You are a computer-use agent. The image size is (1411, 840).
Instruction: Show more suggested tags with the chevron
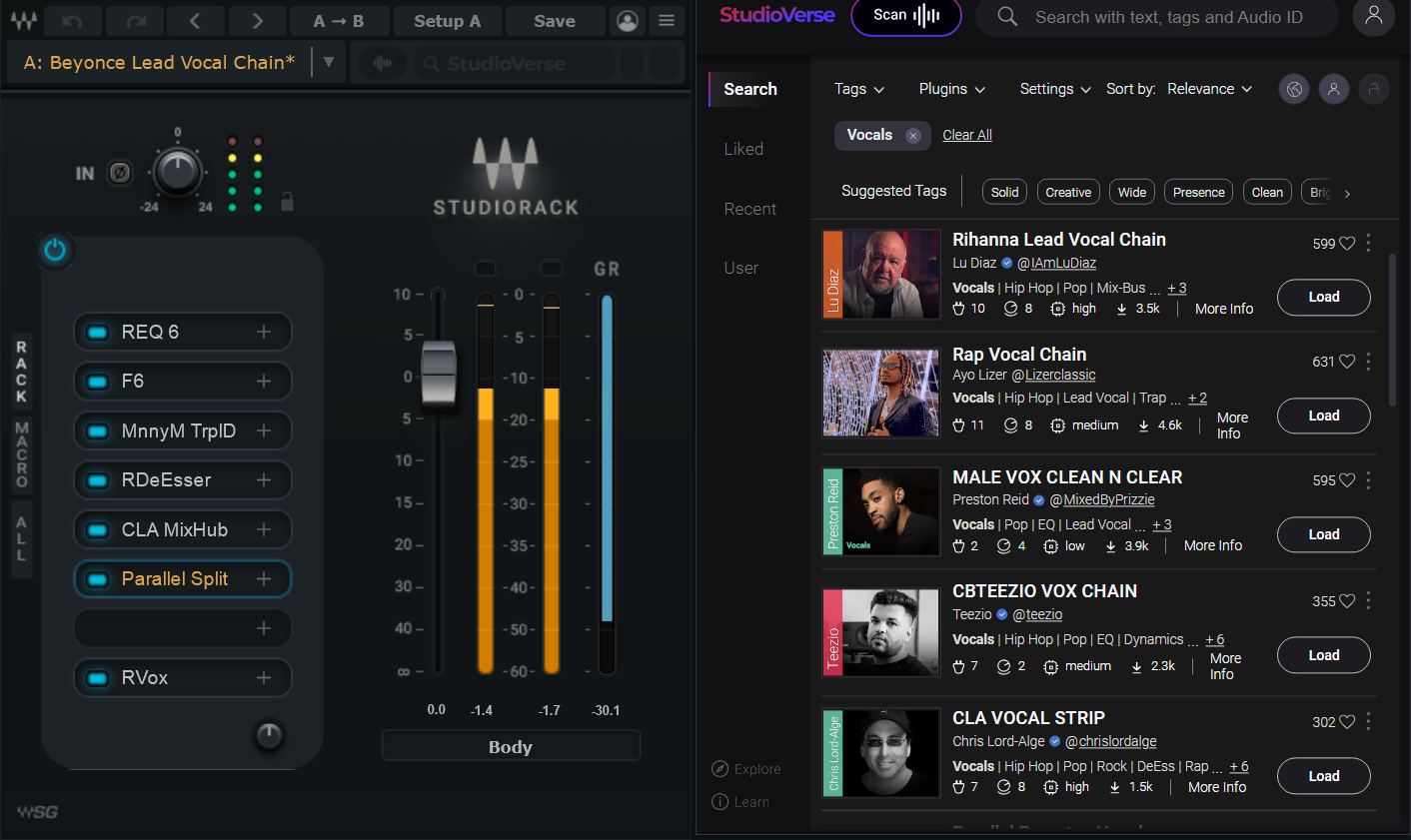[x=1347, y=194]
